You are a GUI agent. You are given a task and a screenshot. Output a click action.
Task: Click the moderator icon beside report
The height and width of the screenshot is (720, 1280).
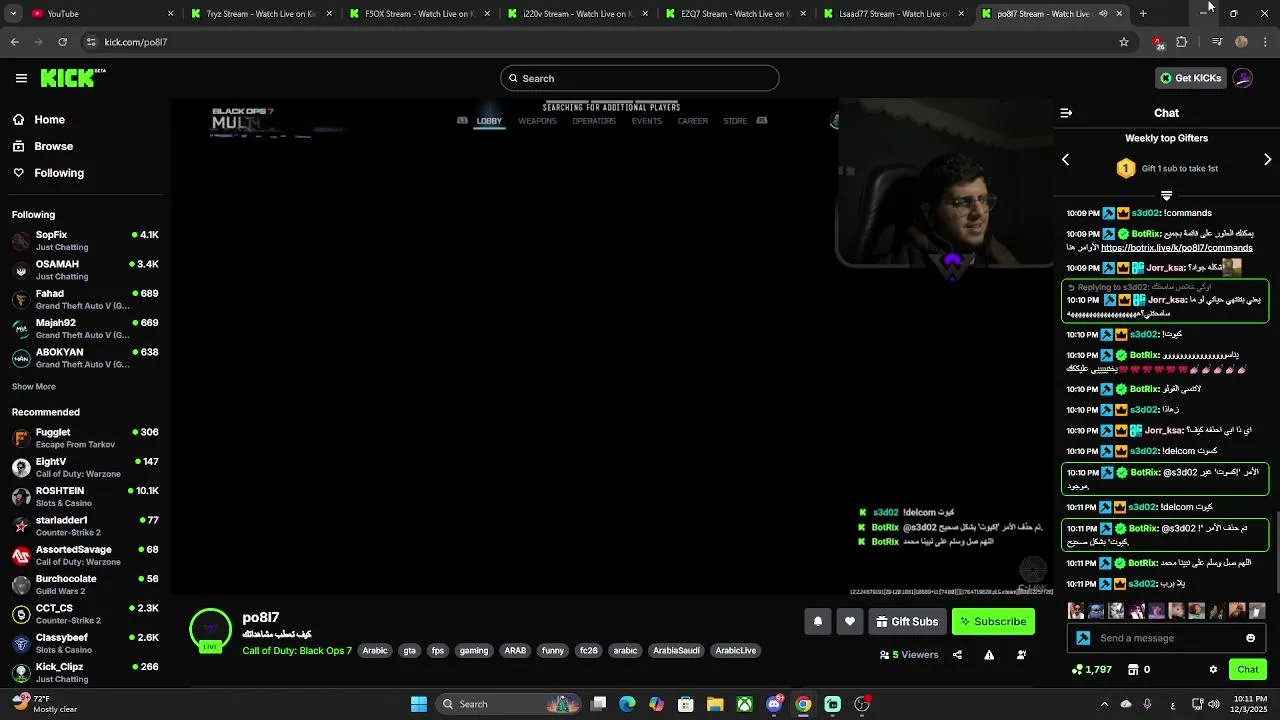[x=1021, y=655]
